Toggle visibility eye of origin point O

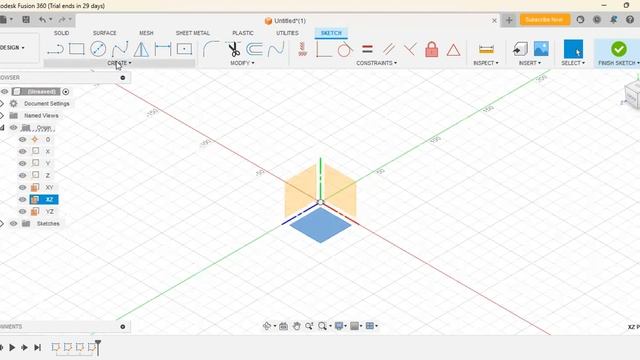pyautogui.click(x=22, y=140)
